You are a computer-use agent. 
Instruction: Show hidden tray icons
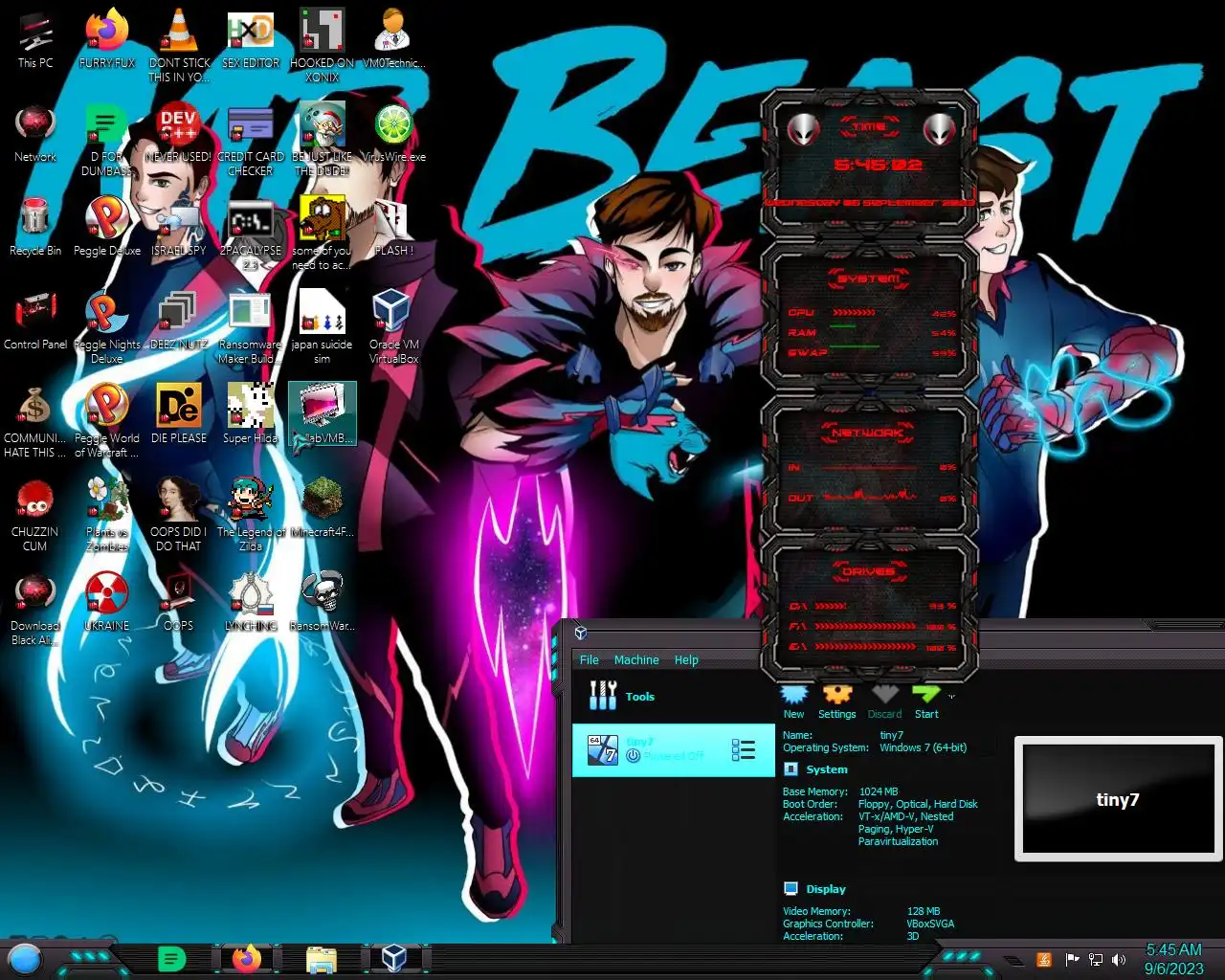tap(1013, 960)
